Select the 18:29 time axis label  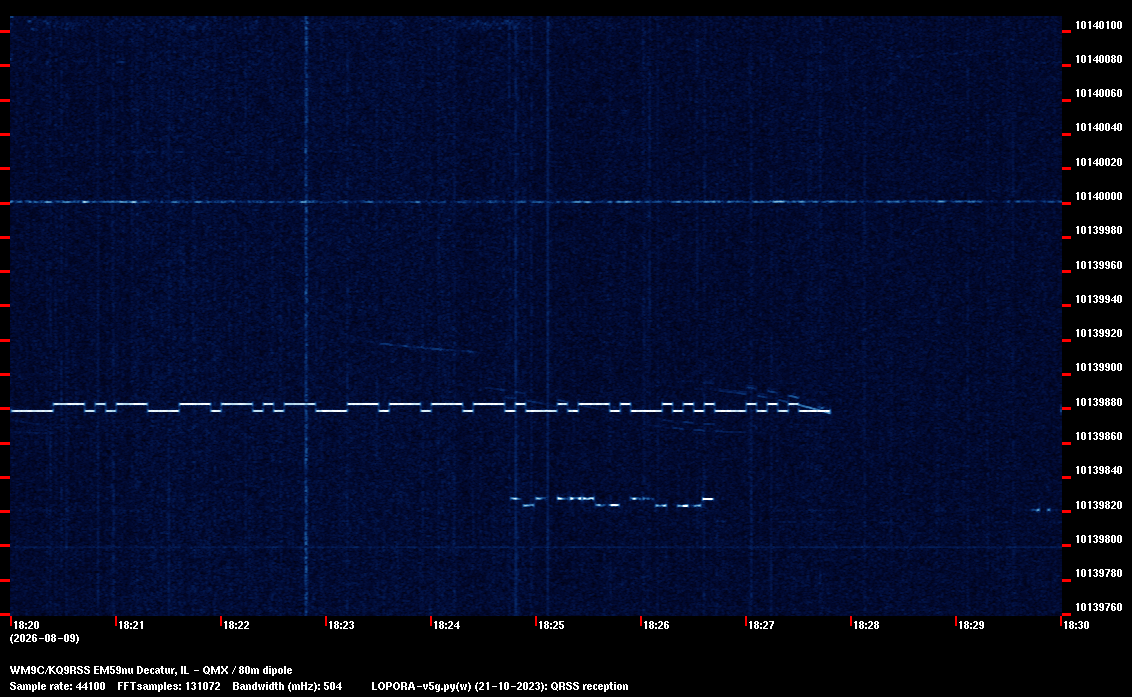[x=971, y=625]
